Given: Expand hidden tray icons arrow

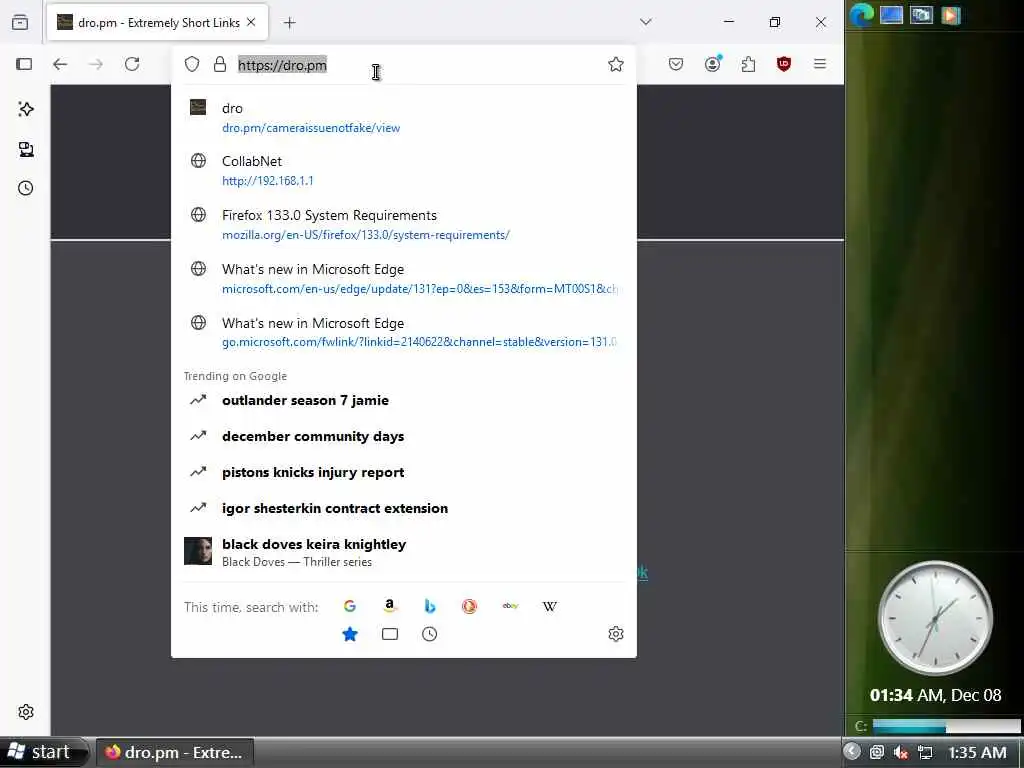Looking at the screenshot, I should pos(852,752).
